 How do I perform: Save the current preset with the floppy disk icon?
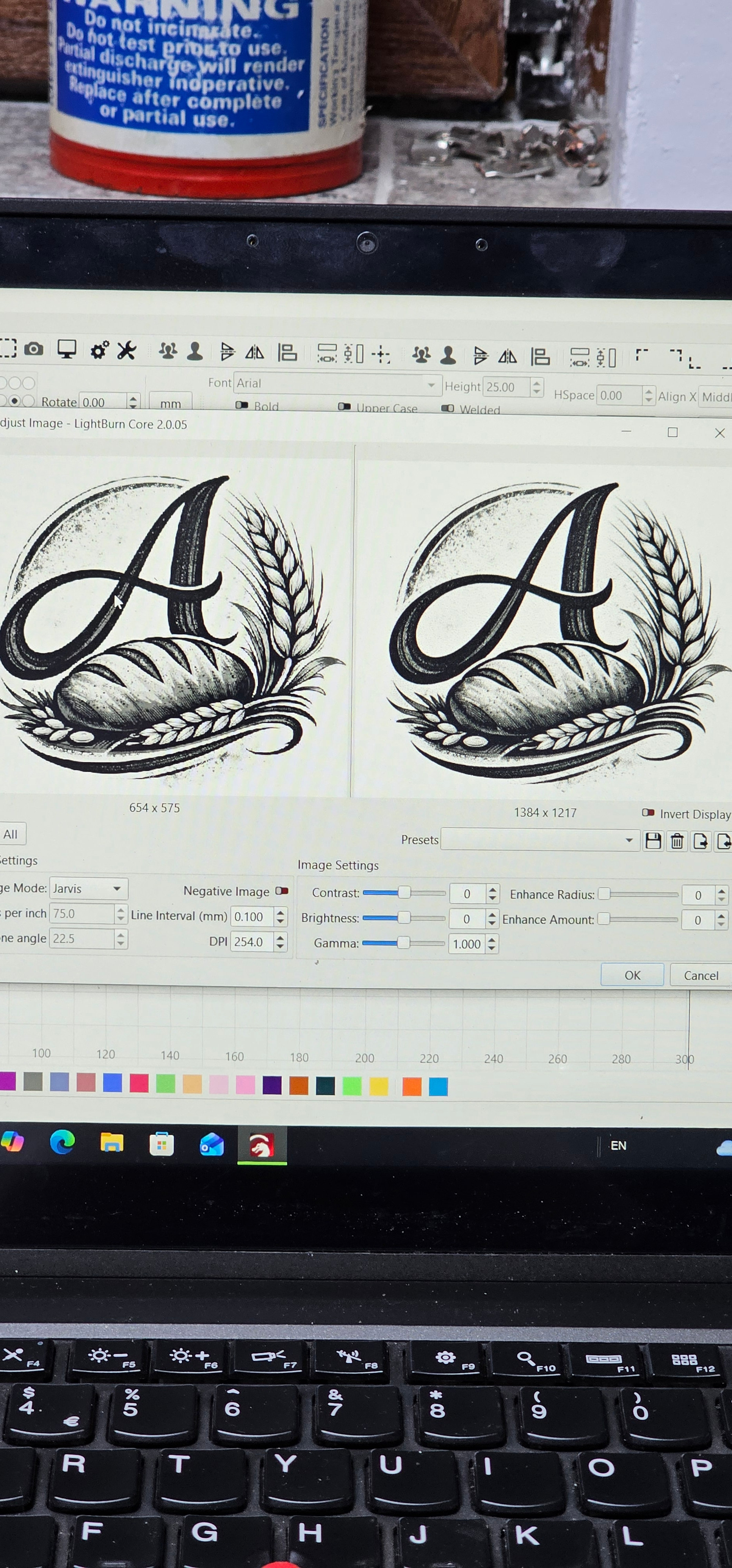653,841
